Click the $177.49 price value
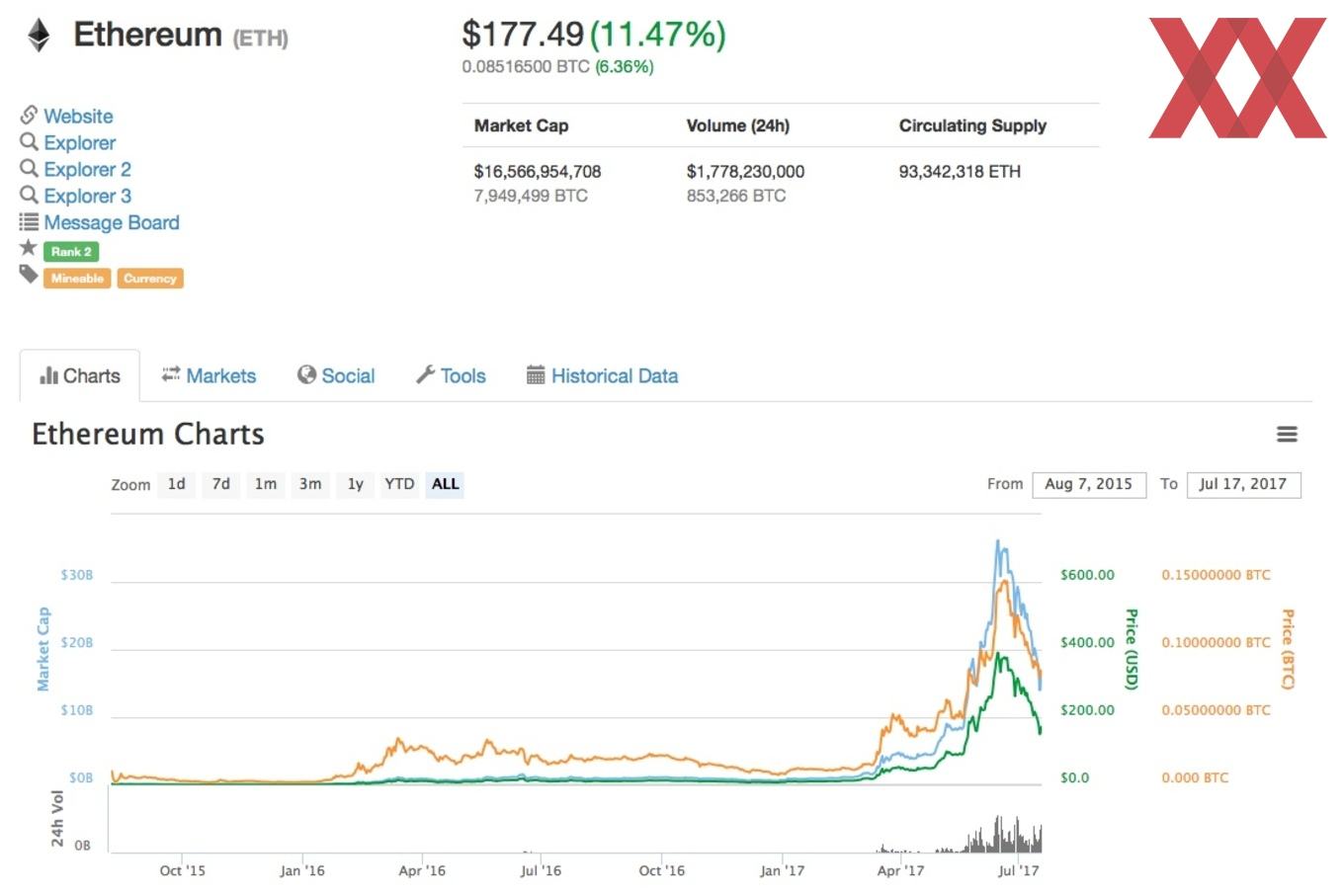This screenshot has width=1344, height=896. point(523,35)
